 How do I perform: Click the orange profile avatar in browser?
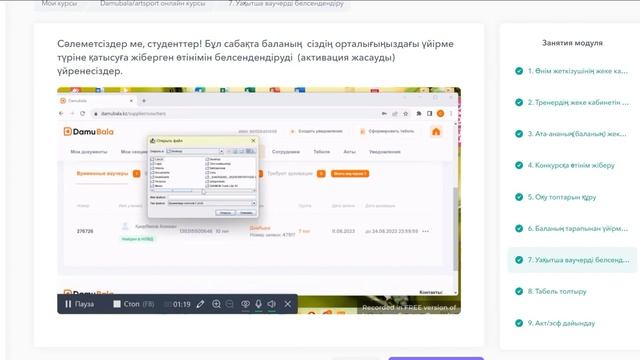(440, 113)
